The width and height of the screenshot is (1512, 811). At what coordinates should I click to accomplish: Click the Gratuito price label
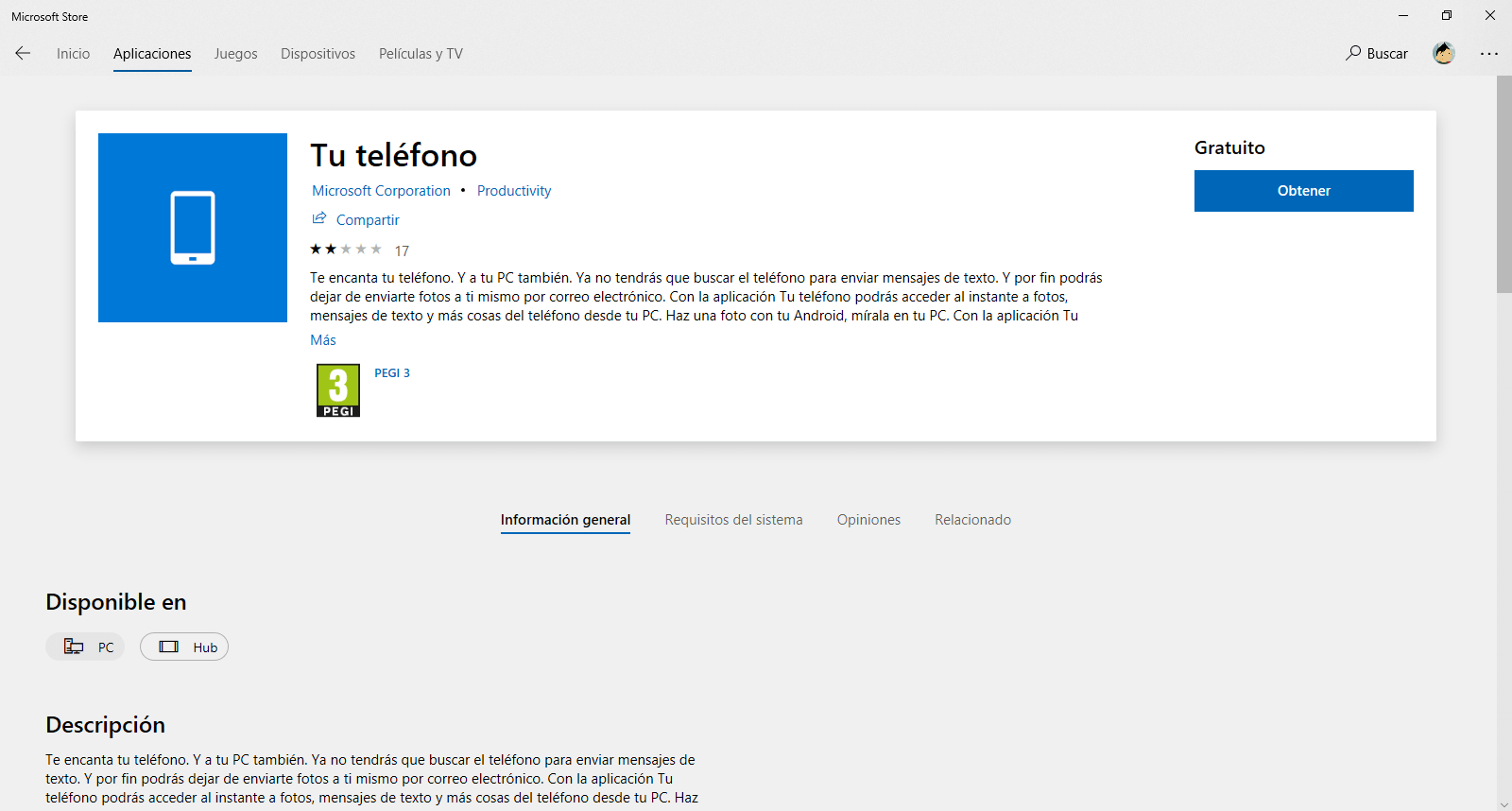click(x=1229, y=147)
